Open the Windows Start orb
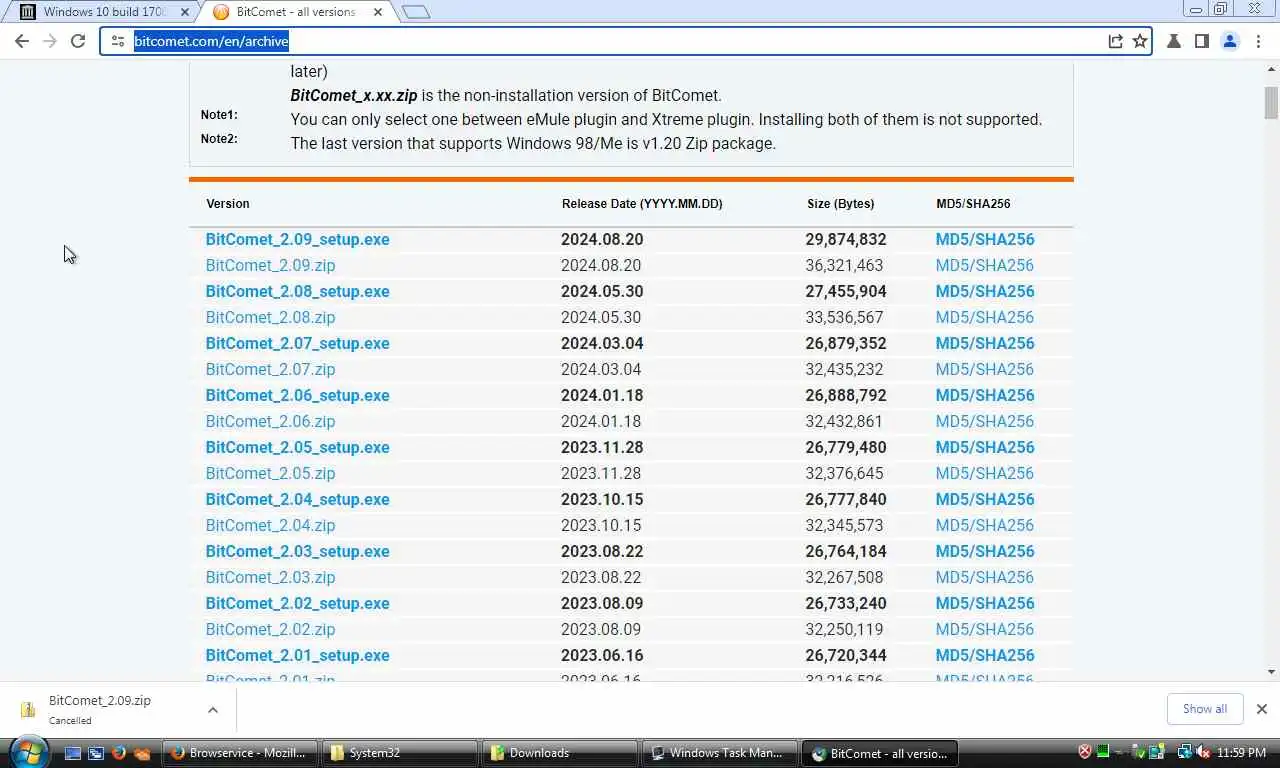 point(28,751)
